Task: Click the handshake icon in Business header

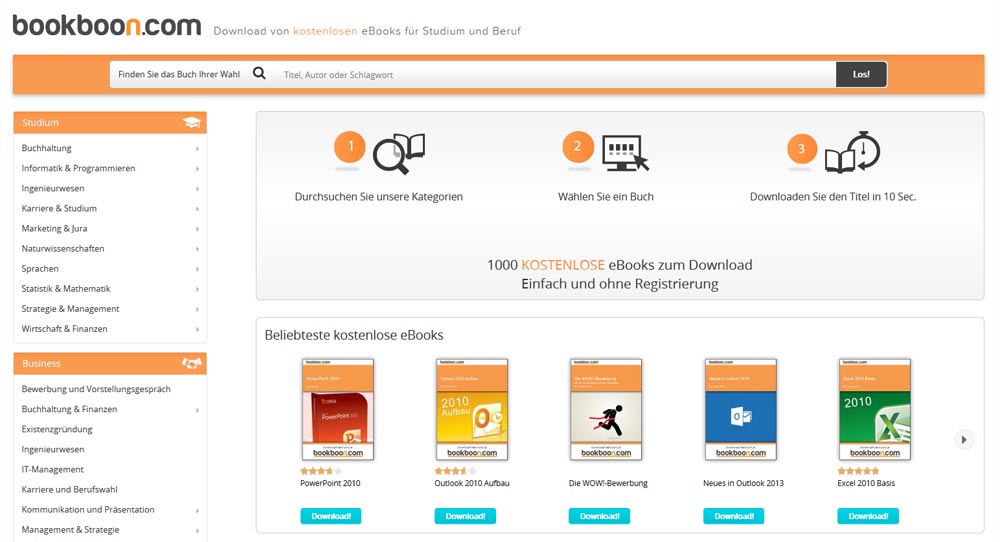Action: pos(191,364)
